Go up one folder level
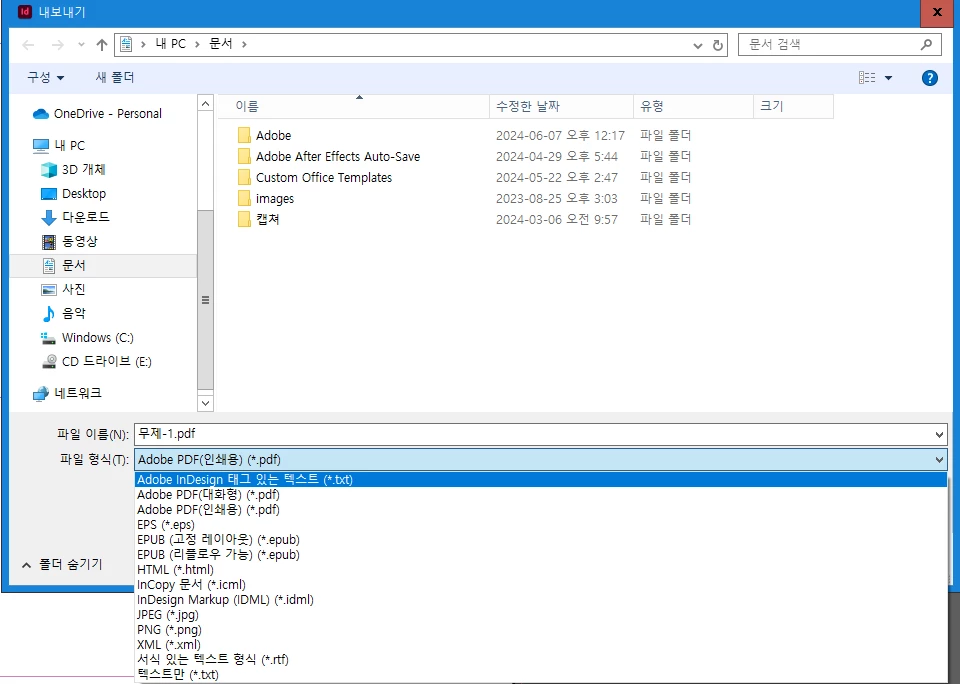 [102, 45]
